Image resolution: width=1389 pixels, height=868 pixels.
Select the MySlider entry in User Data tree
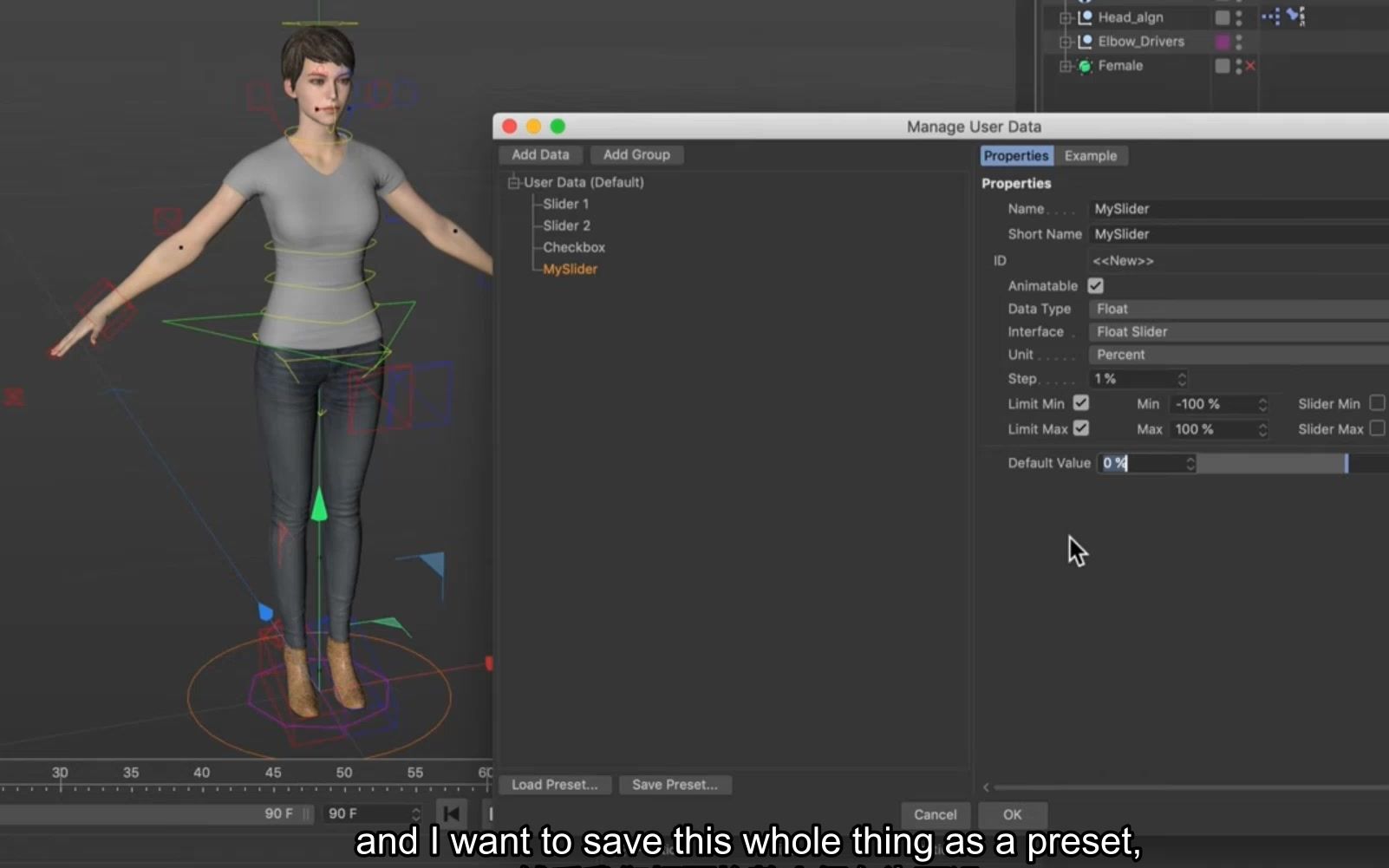570,269
